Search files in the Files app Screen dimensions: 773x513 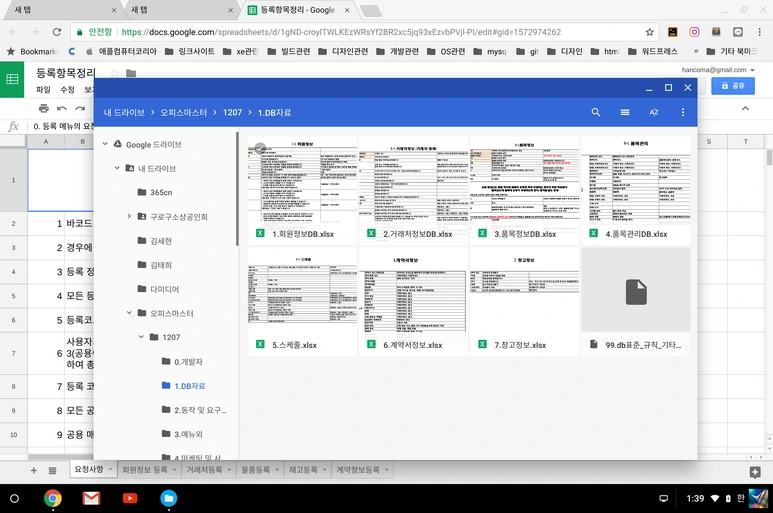[596, 112]
